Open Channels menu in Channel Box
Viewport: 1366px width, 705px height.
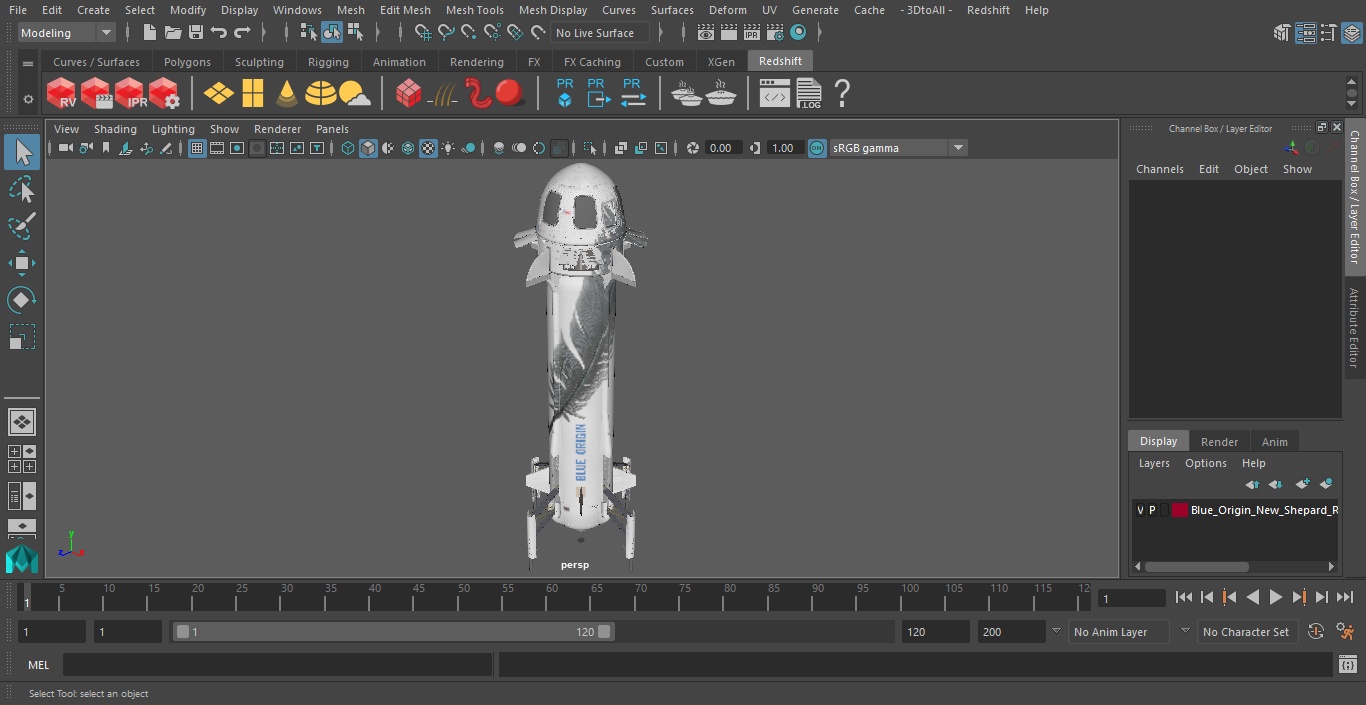point(1159,169)
